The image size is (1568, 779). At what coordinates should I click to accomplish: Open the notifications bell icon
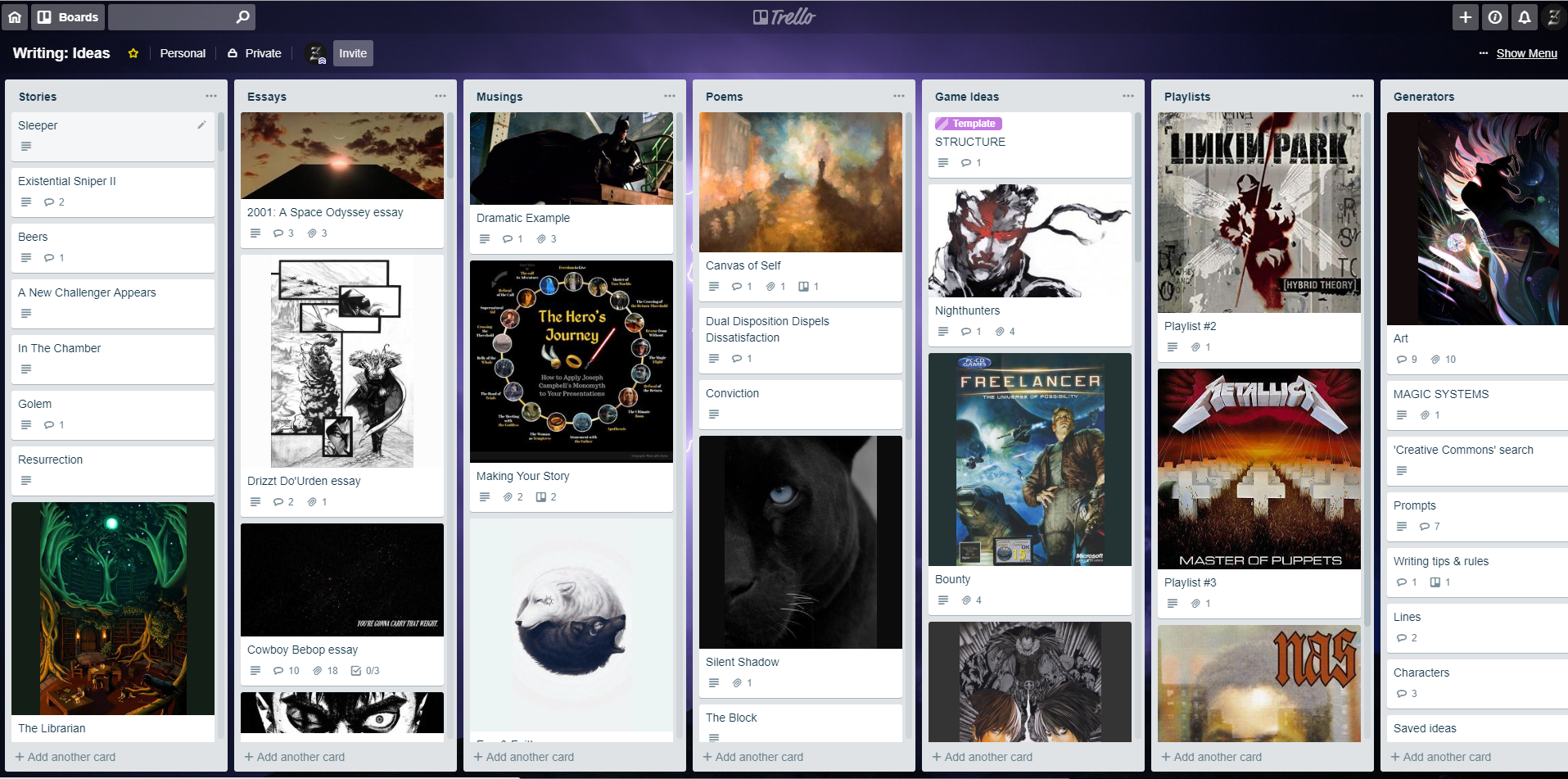[1524, 17]
